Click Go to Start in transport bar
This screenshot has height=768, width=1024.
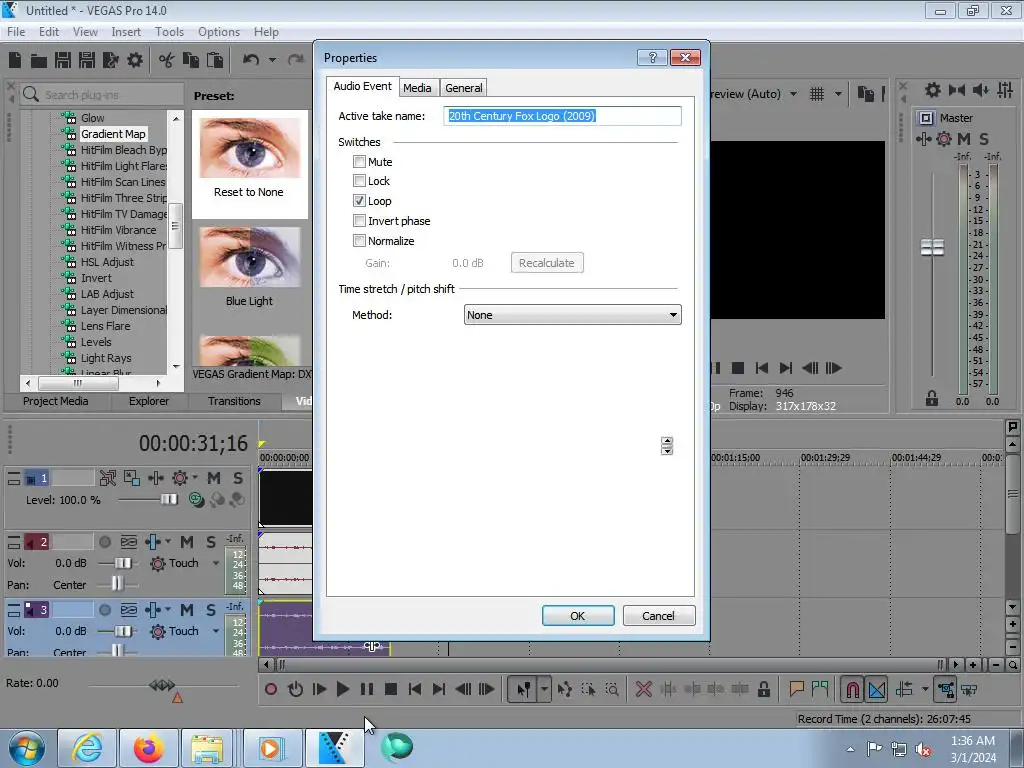click(415, 689)
